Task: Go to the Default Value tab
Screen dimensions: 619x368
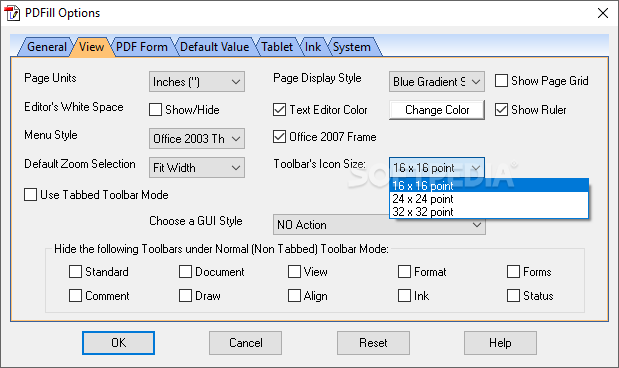Action: (x=215, y=47)
